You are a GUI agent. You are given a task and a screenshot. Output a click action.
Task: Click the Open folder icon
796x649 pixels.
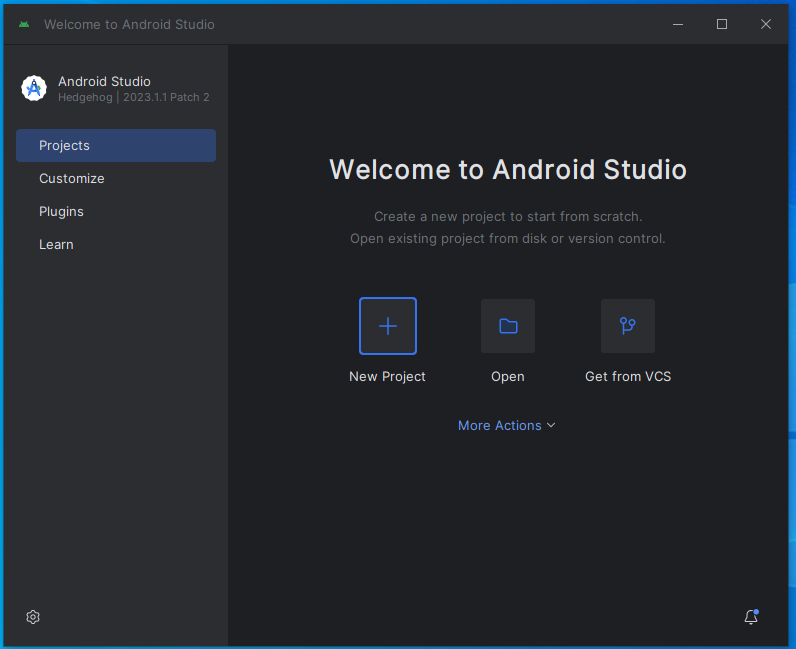pos(508,326)
